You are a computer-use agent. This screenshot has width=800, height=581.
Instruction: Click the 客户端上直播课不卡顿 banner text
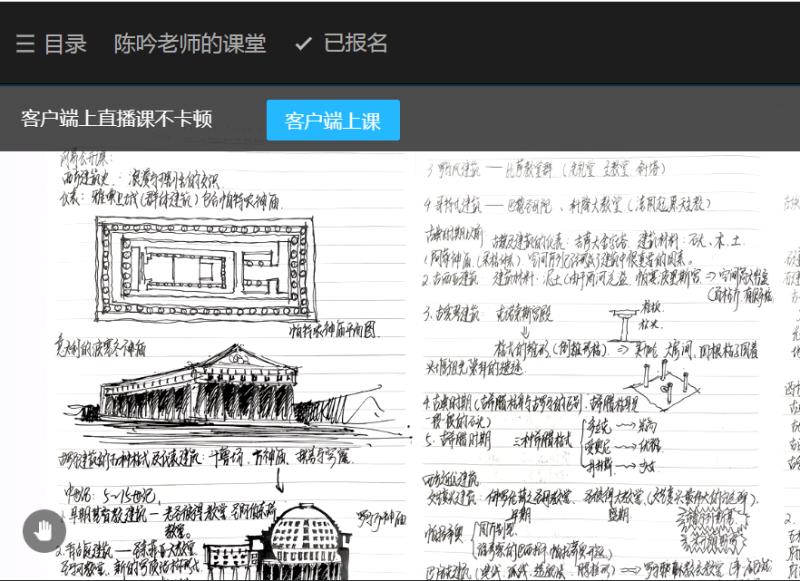point(117,120)
